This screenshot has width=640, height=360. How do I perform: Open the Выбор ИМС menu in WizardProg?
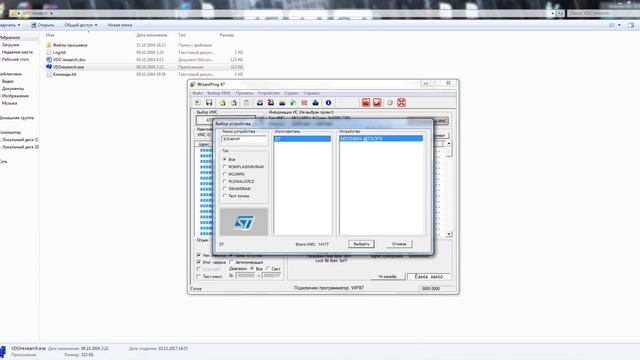[219, 93]
